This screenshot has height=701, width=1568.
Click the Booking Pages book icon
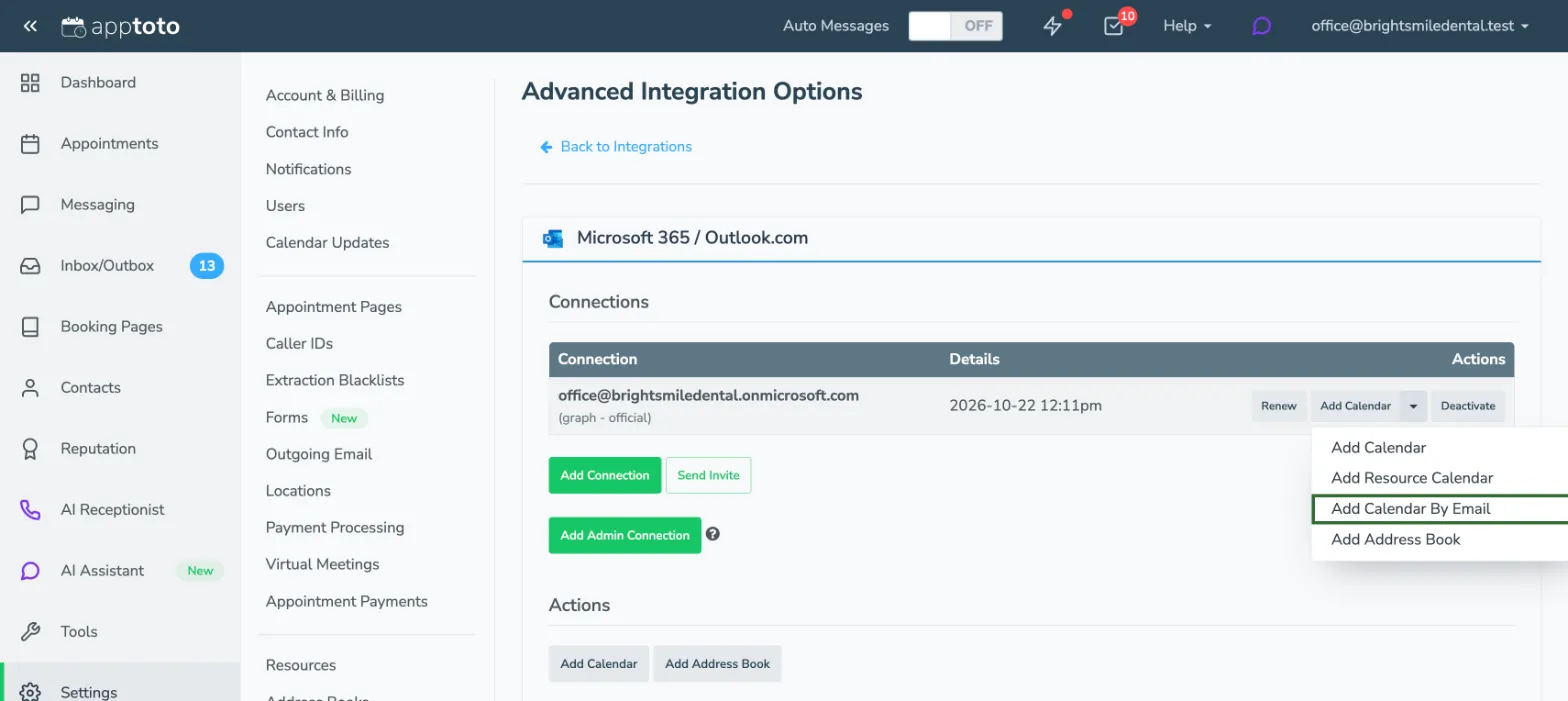point(30,326)
